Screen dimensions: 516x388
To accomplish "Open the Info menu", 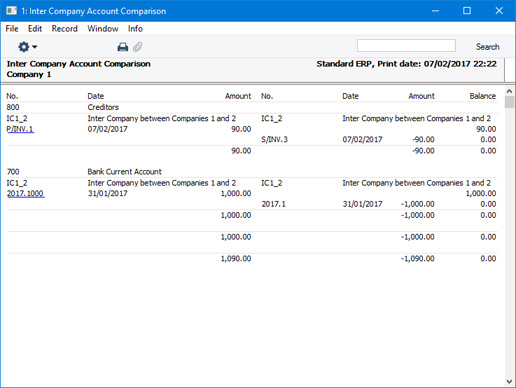I will [x=135, y=29].
